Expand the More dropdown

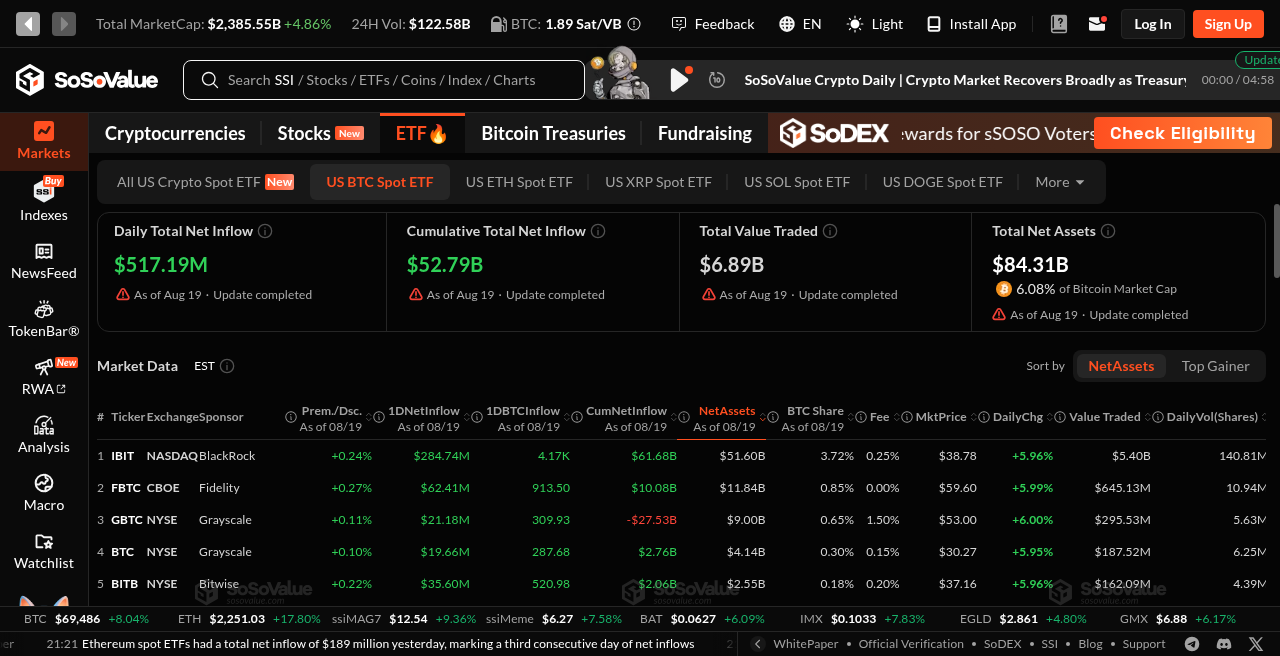(x=1060, y=182)
